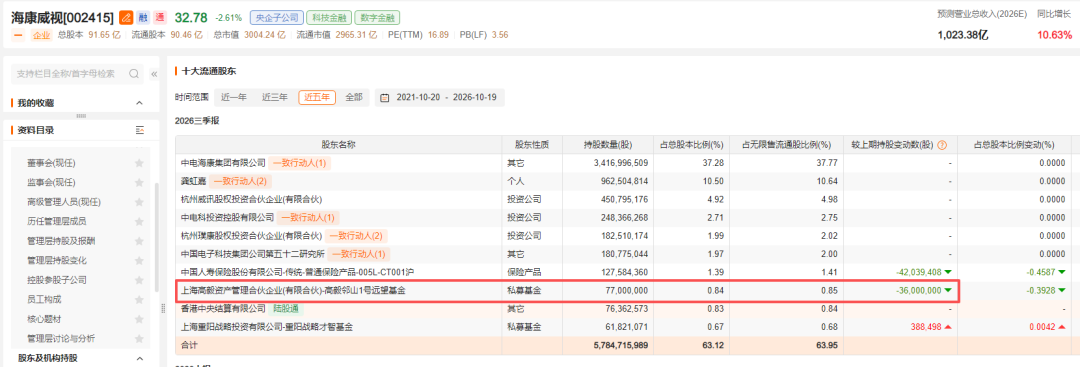Click the 合计 total row label

click(x=189, y=345)
